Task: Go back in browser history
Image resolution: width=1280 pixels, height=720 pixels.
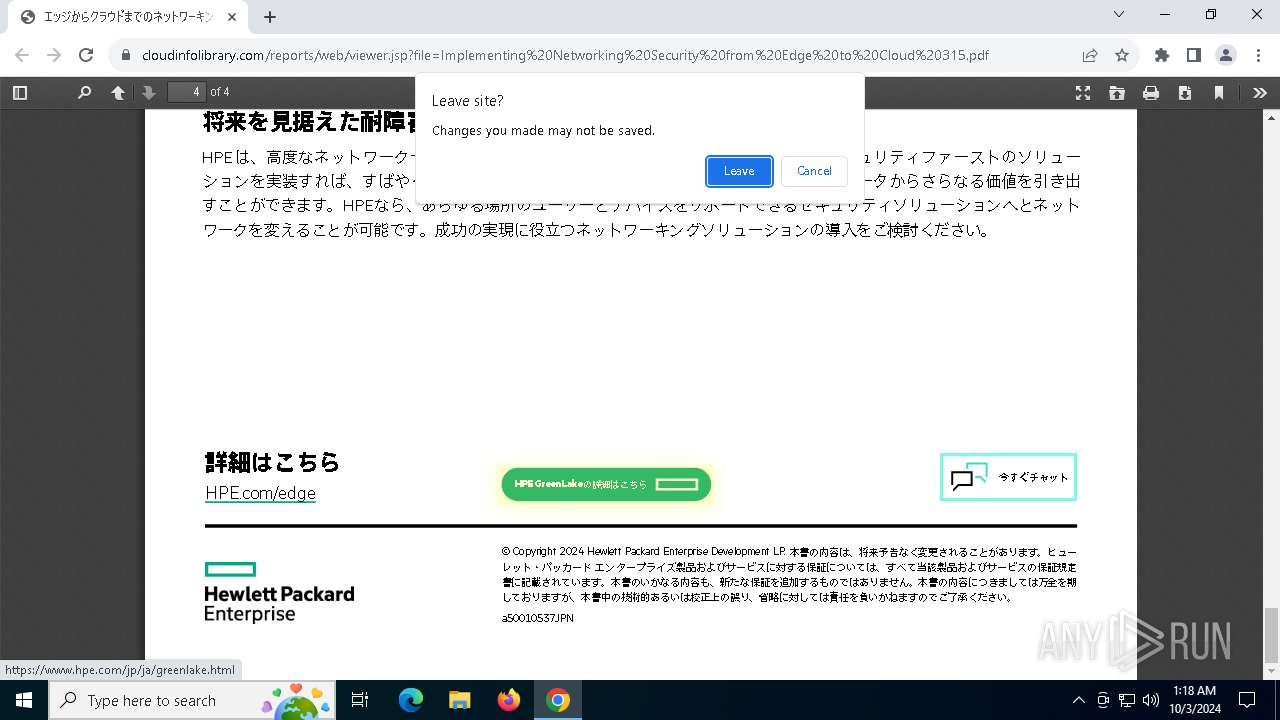Action: click(x=22, y=55)
